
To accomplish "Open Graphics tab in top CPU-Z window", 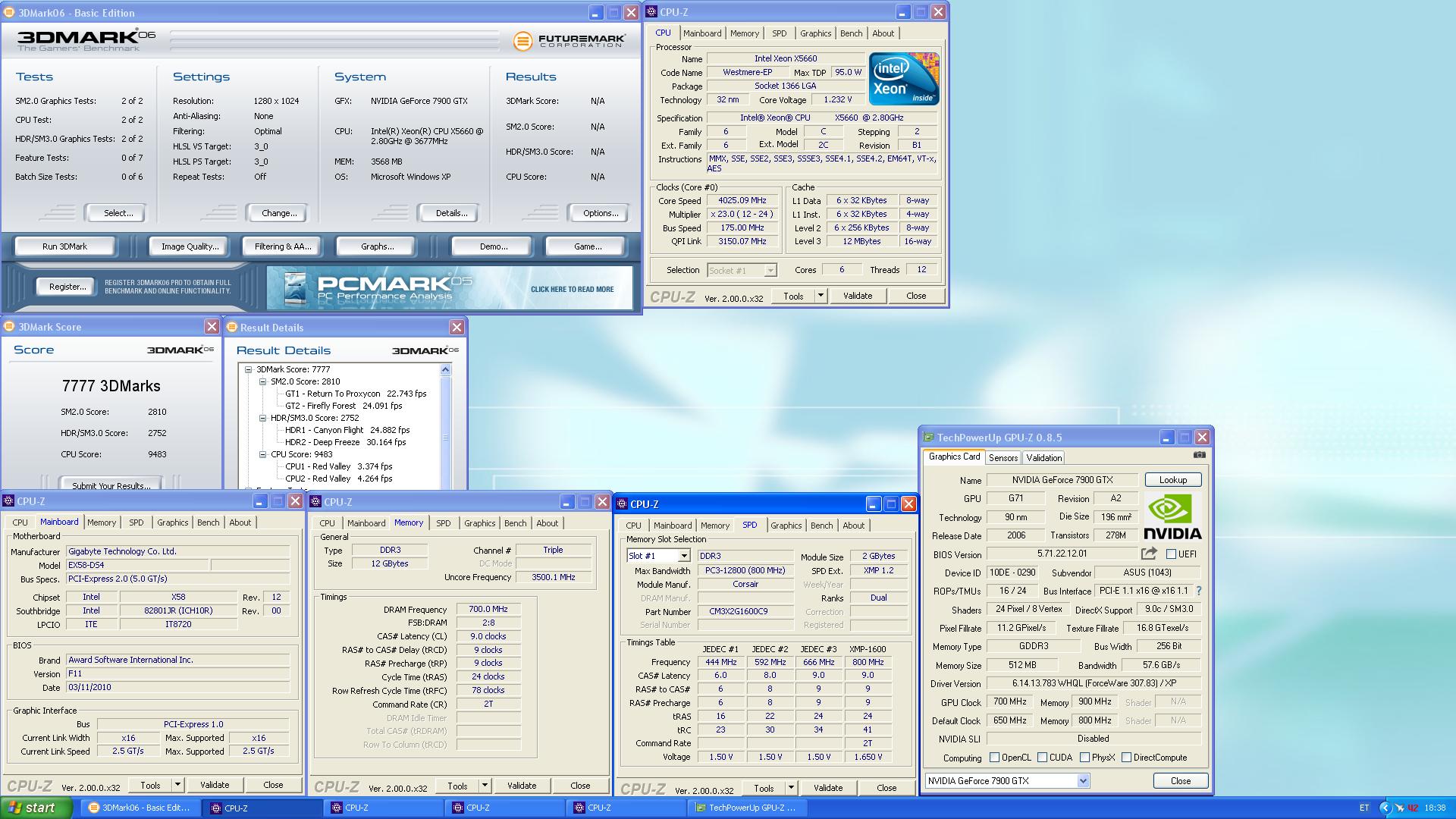I will tap(815, 33).
